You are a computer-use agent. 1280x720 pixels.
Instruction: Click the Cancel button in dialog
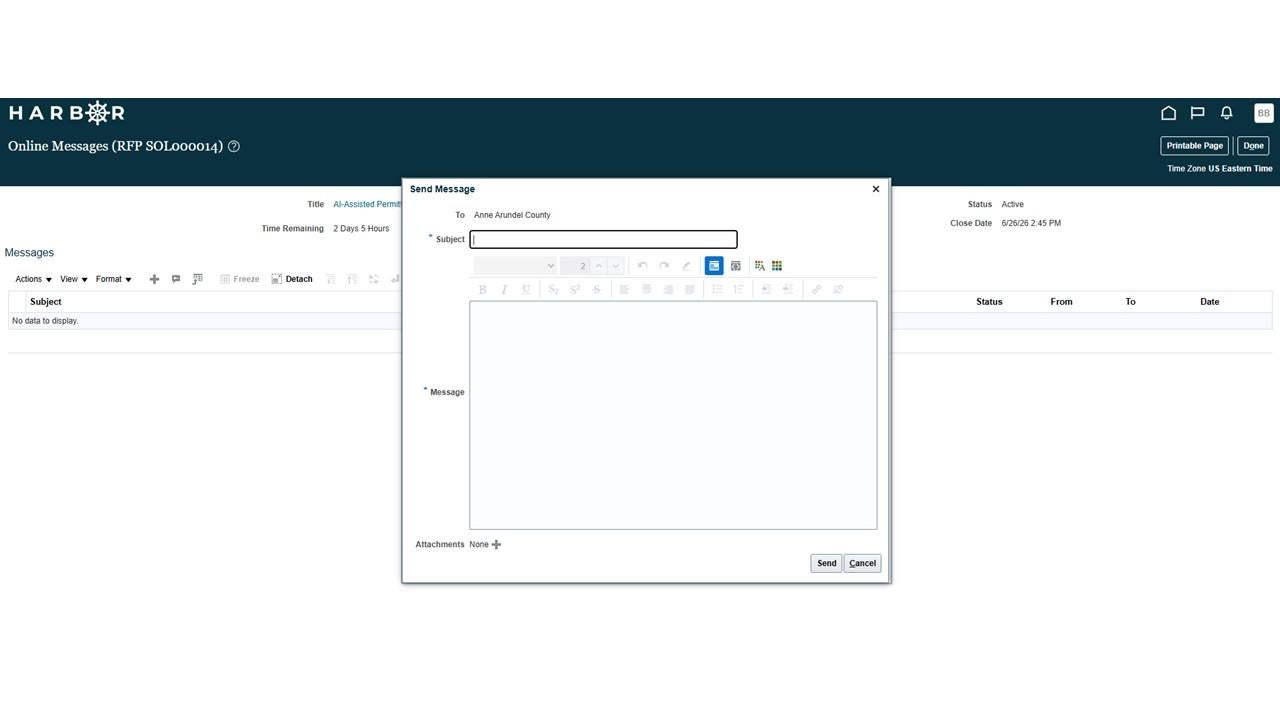point(862,563)
